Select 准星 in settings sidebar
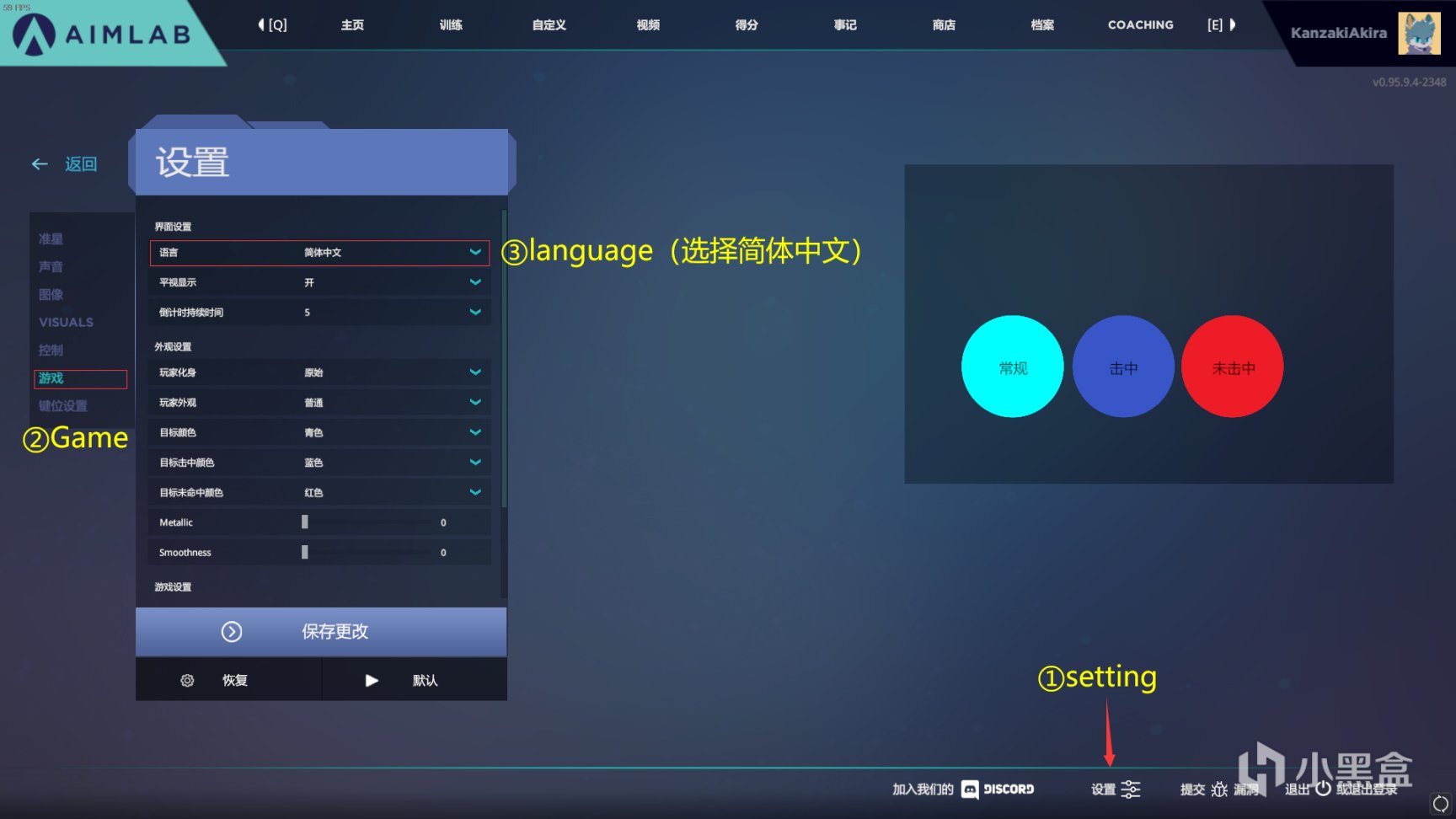Image resolution: width=1456 pixels, height=819 pixels. [x=51, y=239]
